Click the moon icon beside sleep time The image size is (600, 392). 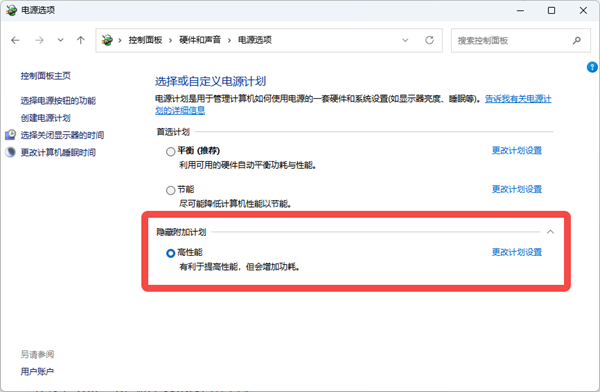[10, 152]
